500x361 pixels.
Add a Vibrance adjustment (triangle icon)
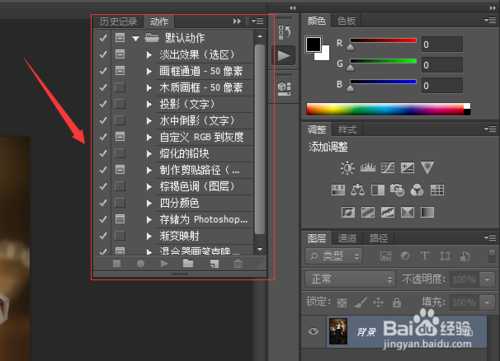427,168
